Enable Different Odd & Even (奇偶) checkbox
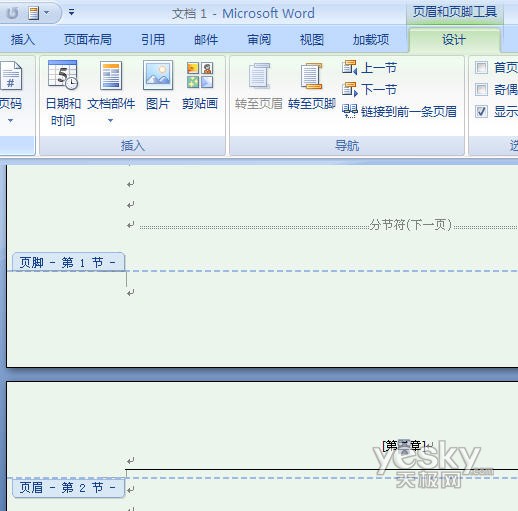This screenshot has height=511, width=518. click(481, 89)
